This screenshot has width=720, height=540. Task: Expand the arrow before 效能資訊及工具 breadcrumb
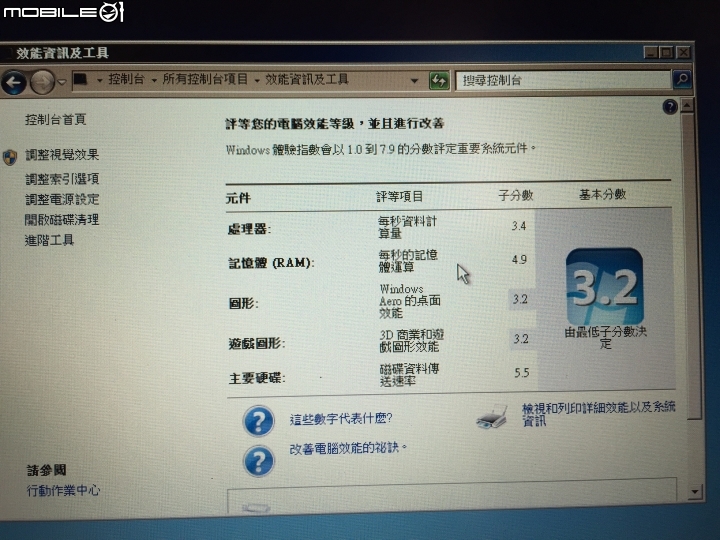pos(257,80)
